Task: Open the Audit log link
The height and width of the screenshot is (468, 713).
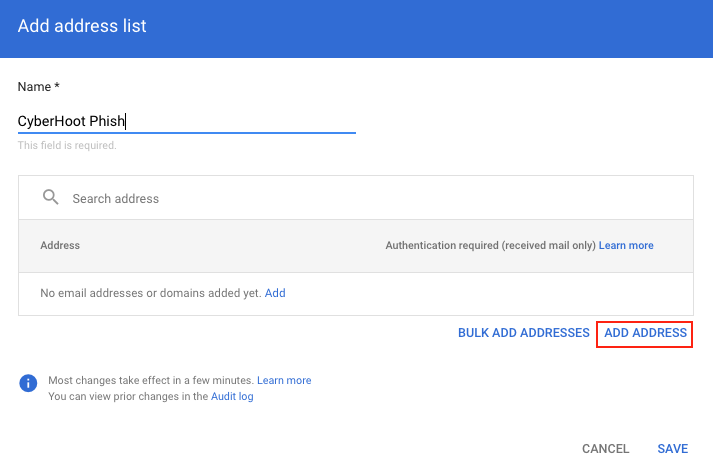Action: tap(232, 397)
